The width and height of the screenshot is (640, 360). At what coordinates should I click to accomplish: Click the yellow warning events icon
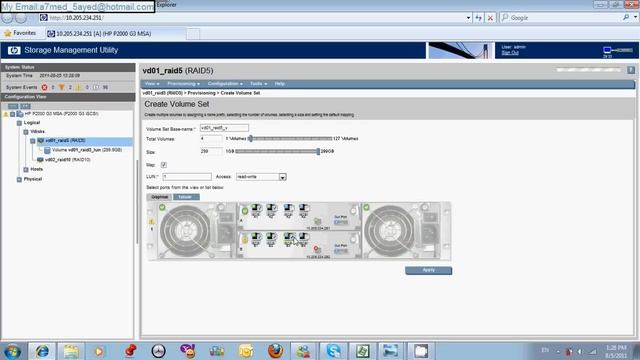(x=79, y=87)
